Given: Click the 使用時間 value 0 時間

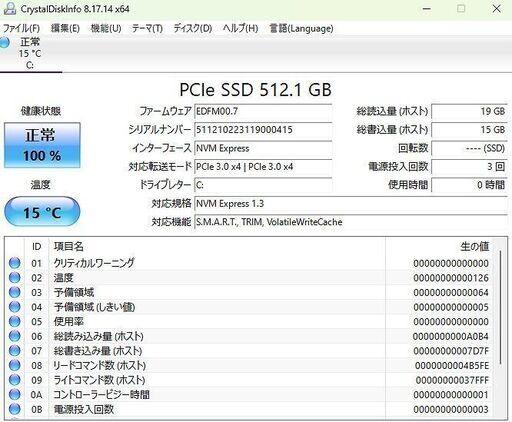Looking at the screenshot, I should (470, 185).
